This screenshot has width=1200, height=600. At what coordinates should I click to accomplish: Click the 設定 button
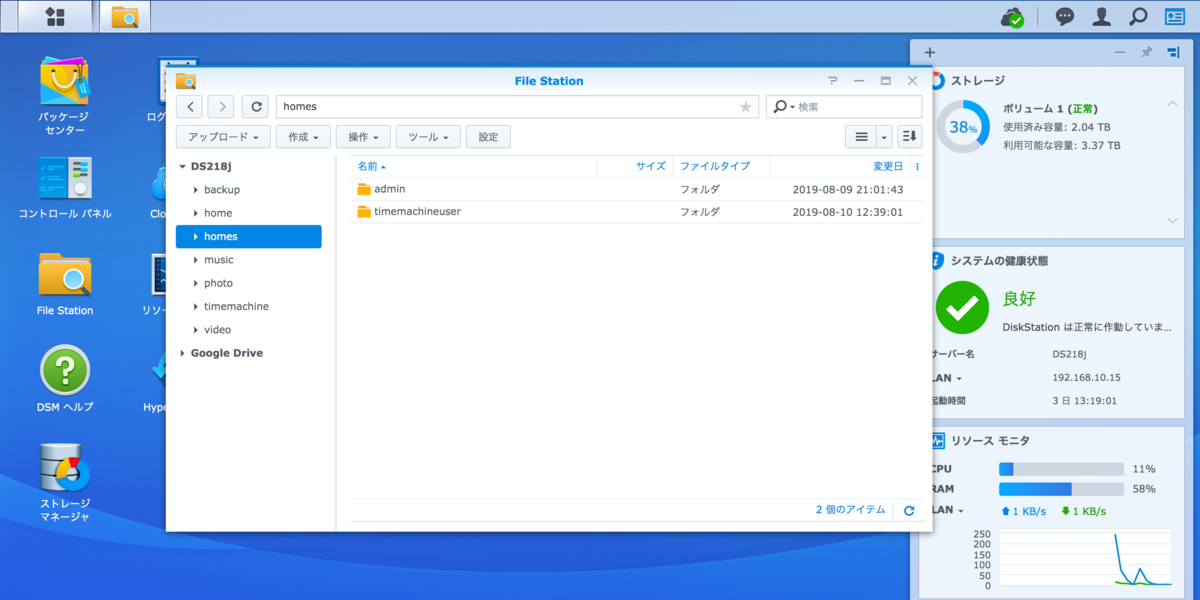coord(488,137)
